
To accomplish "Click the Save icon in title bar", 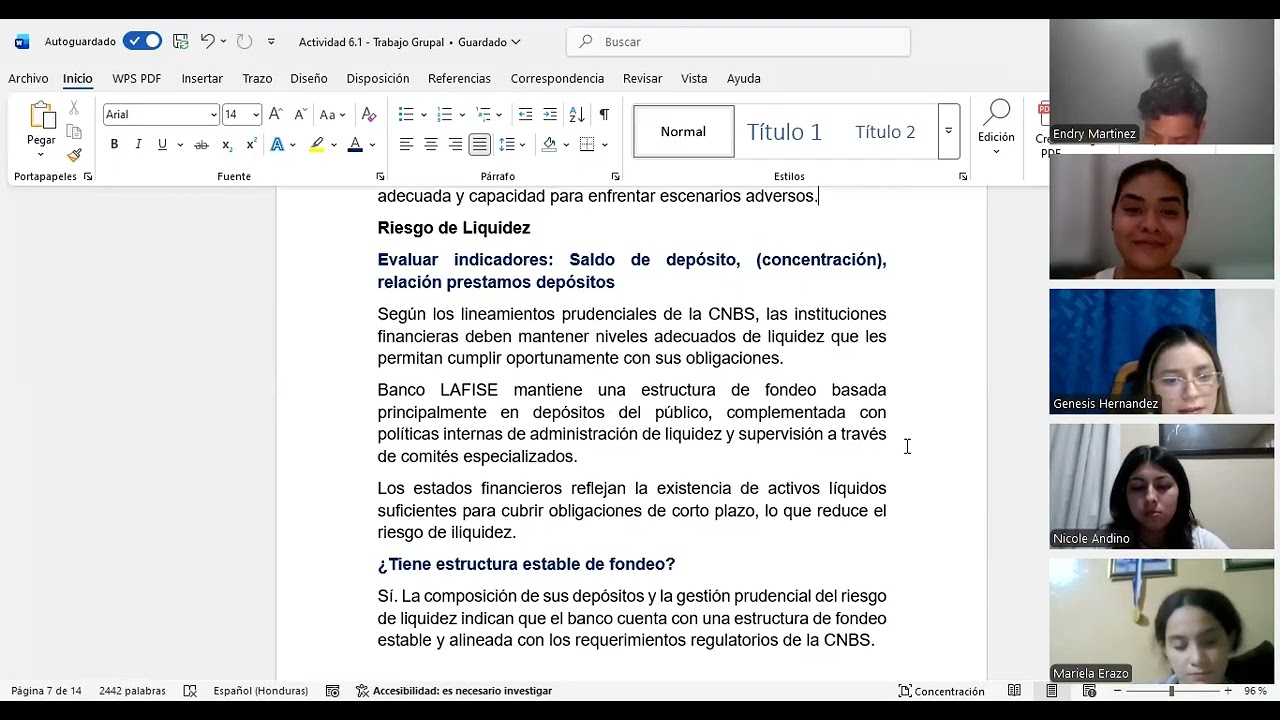I will click(x=181, y=41).
